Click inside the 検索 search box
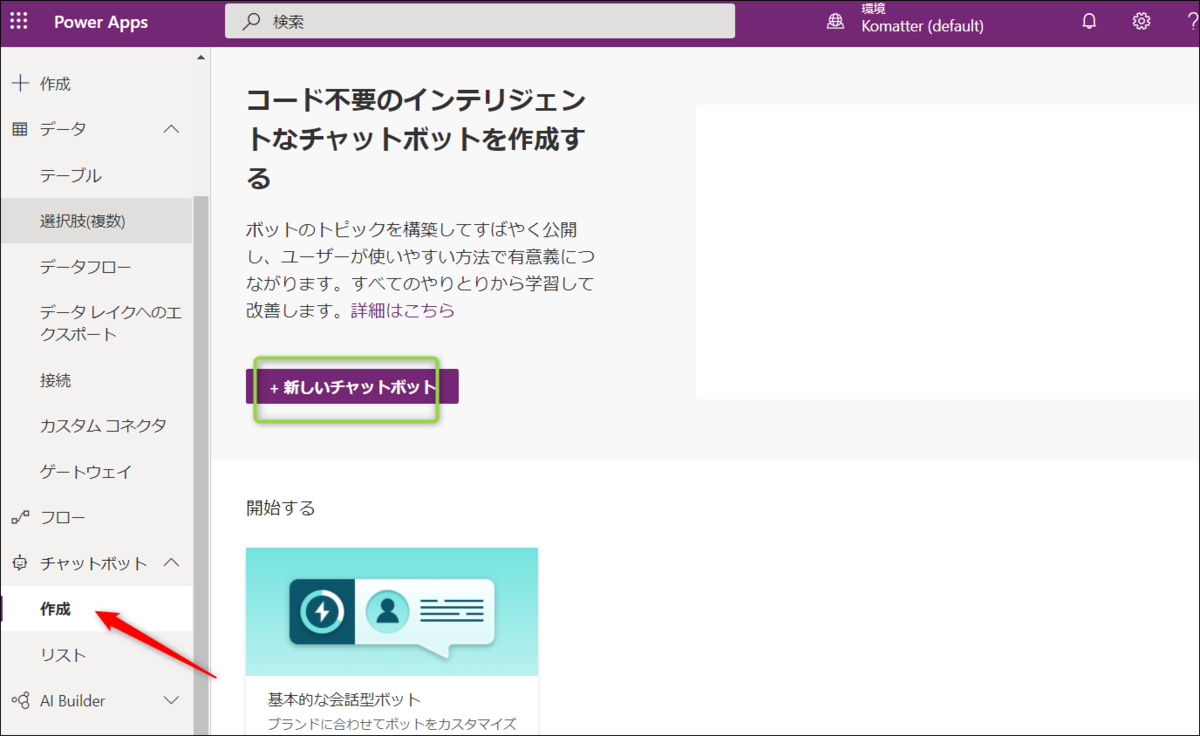 pos(480,21)
